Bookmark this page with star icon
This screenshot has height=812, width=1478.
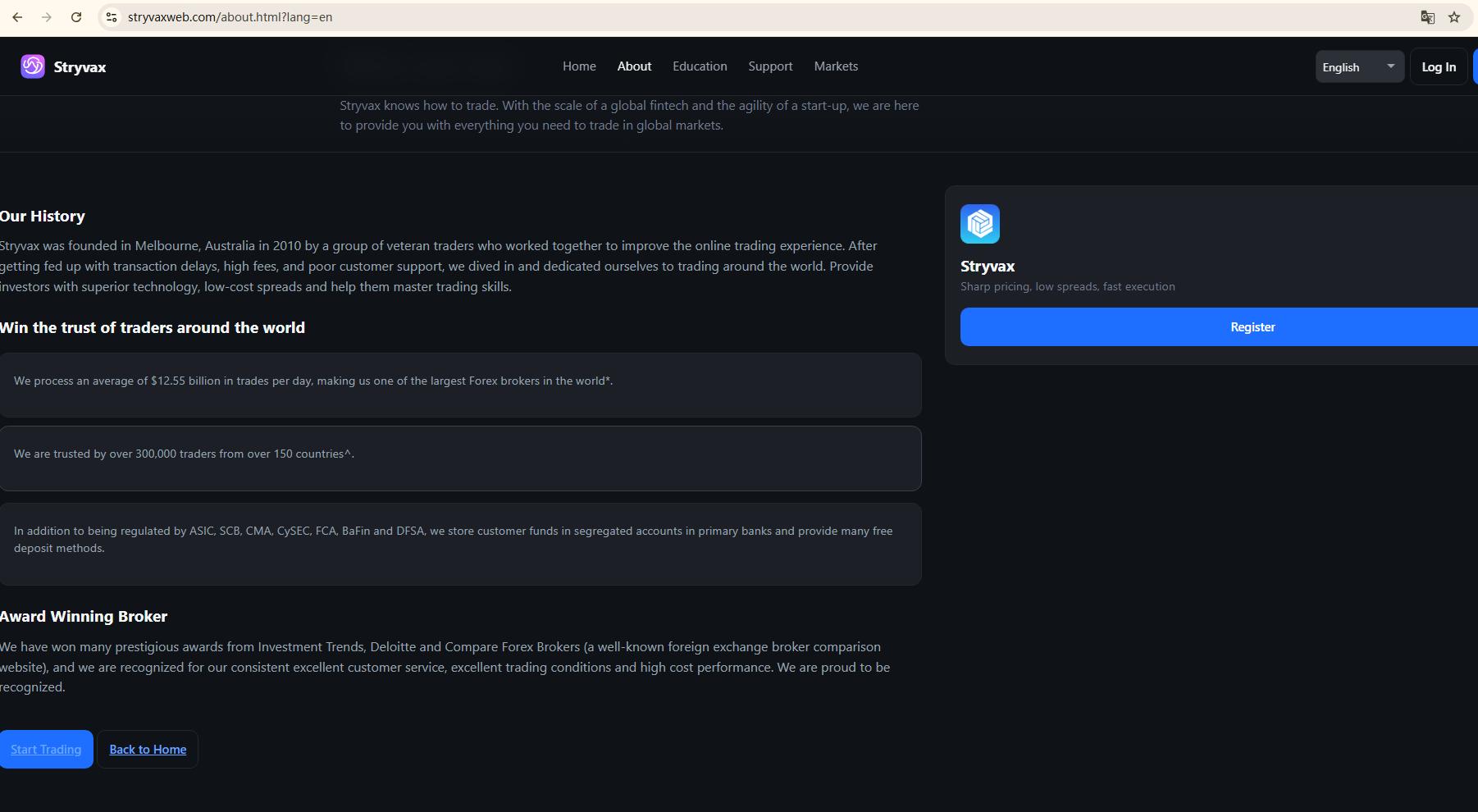pyautogui.click(x=1454, y=17)
